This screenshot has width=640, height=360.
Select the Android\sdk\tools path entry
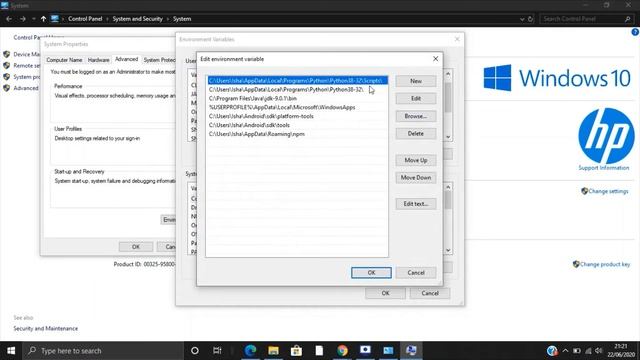[297, 125]
